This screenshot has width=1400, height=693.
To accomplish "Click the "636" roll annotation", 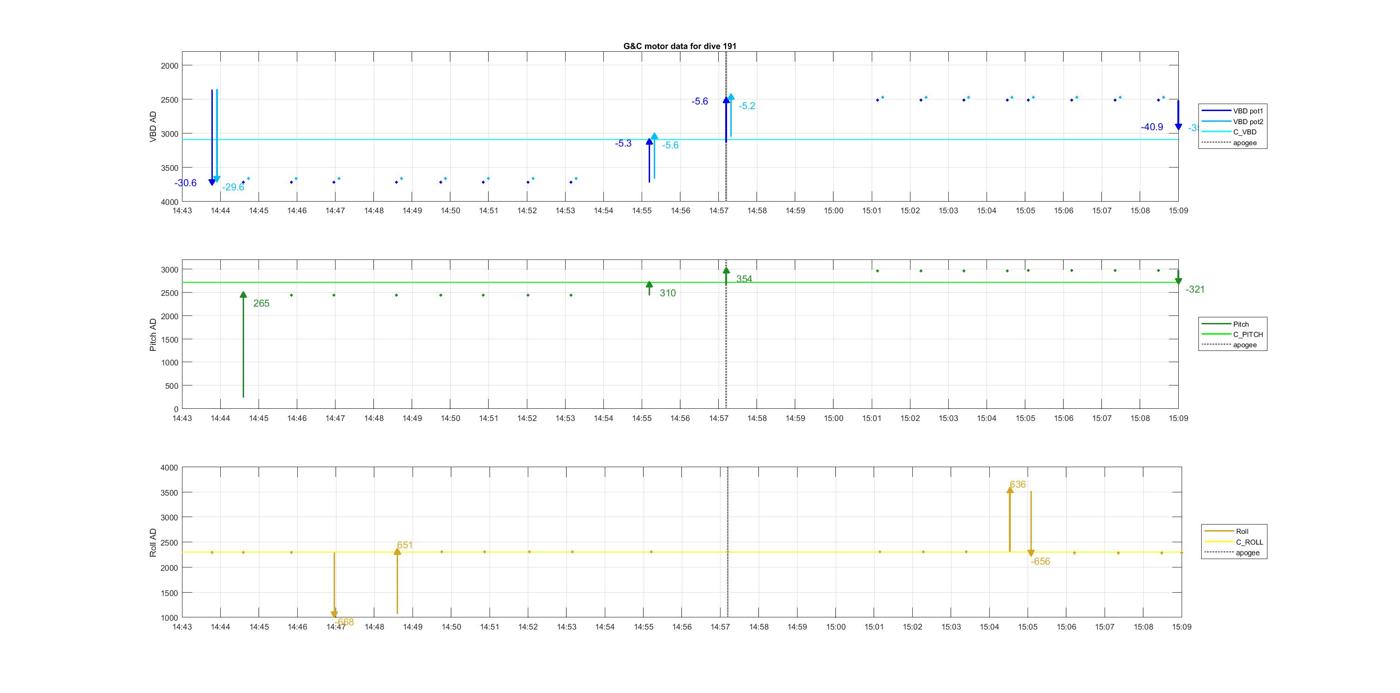I will [1018, 484].
